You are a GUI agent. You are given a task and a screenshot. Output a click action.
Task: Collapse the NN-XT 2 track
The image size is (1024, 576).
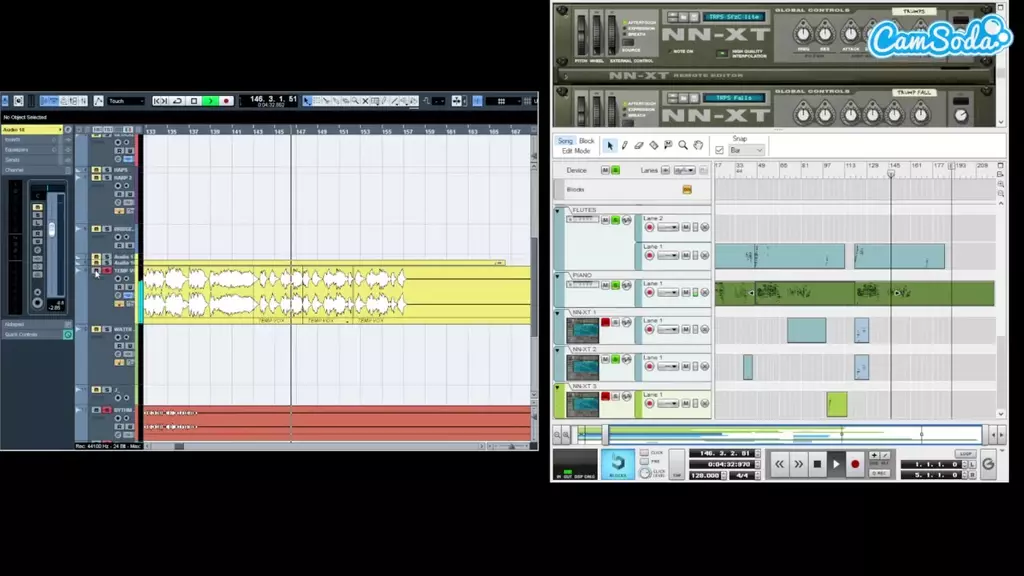coord(558,351)
